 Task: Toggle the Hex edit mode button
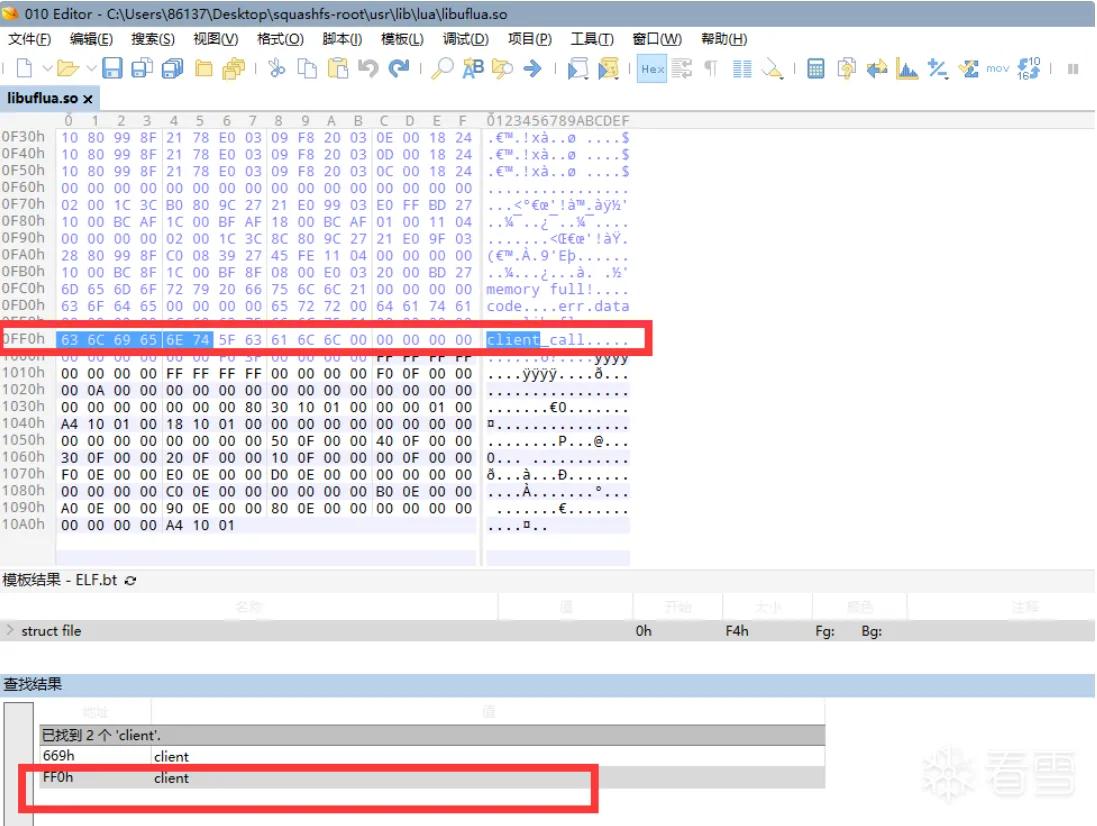(x=652, y=68)
